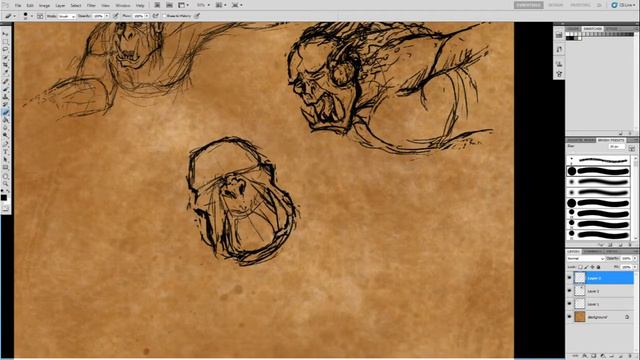Toggle lock image pixels

[586, 267]
